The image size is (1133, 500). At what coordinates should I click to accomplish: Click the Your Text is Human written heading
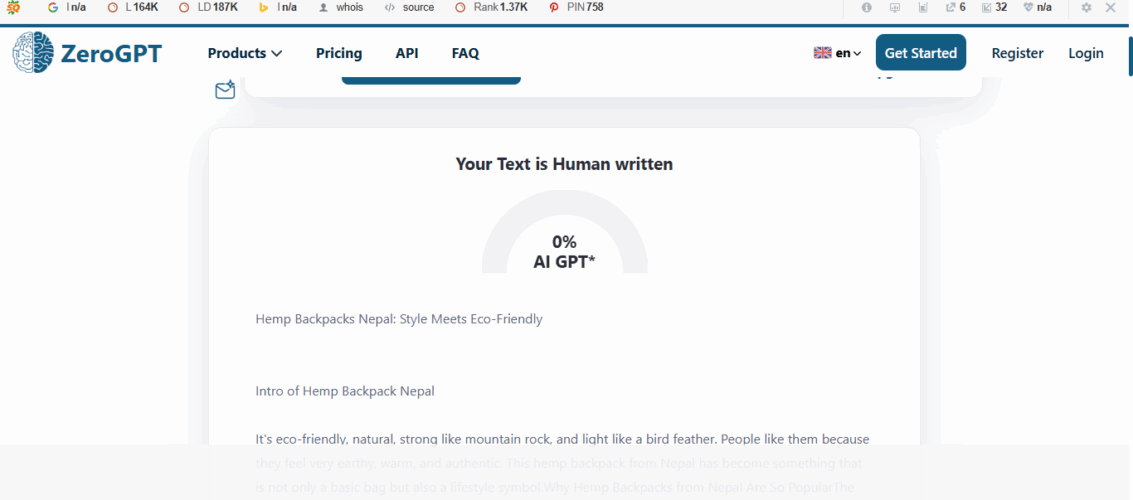(564, 164)
